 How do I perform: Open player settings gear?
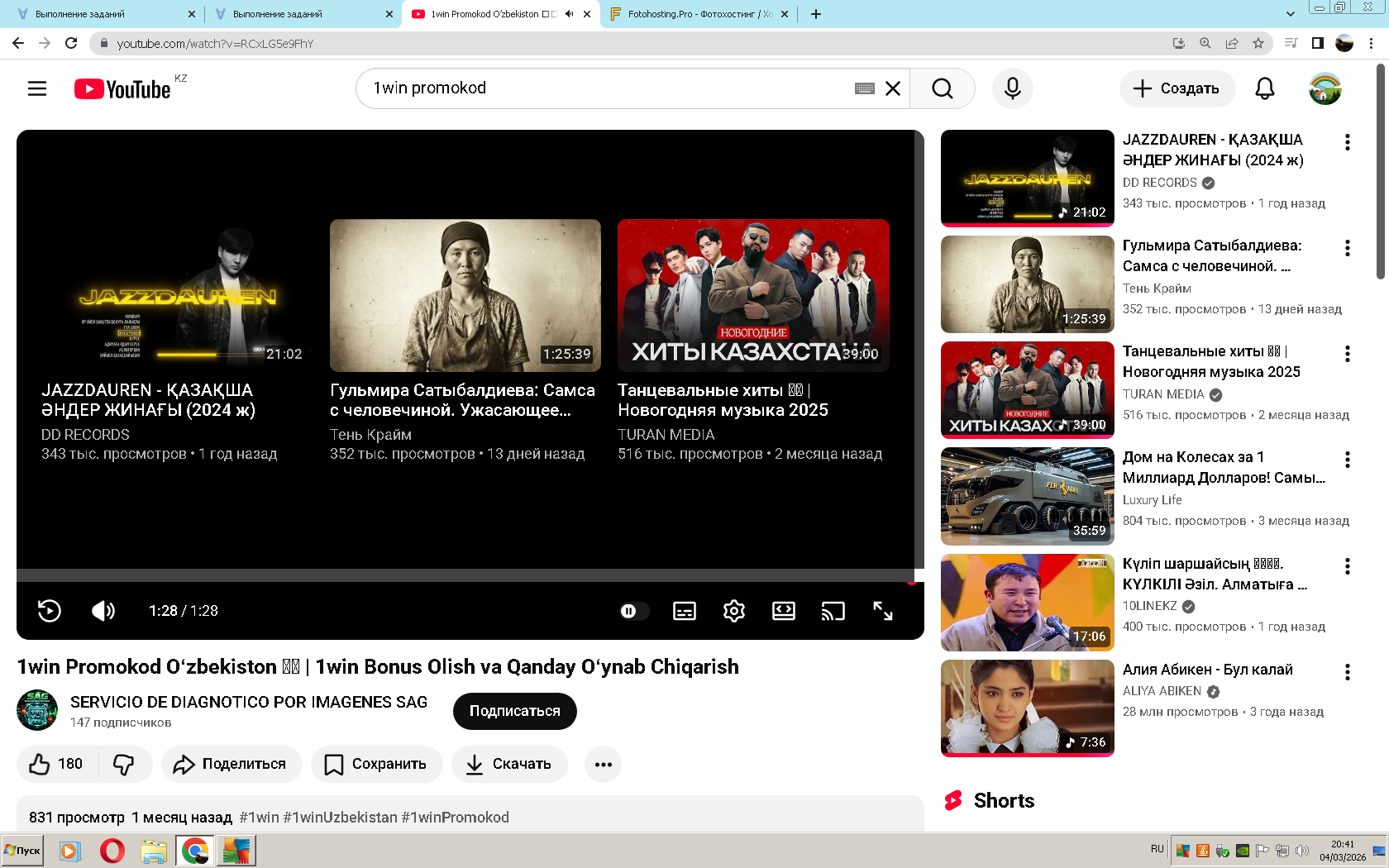(733, 611)
